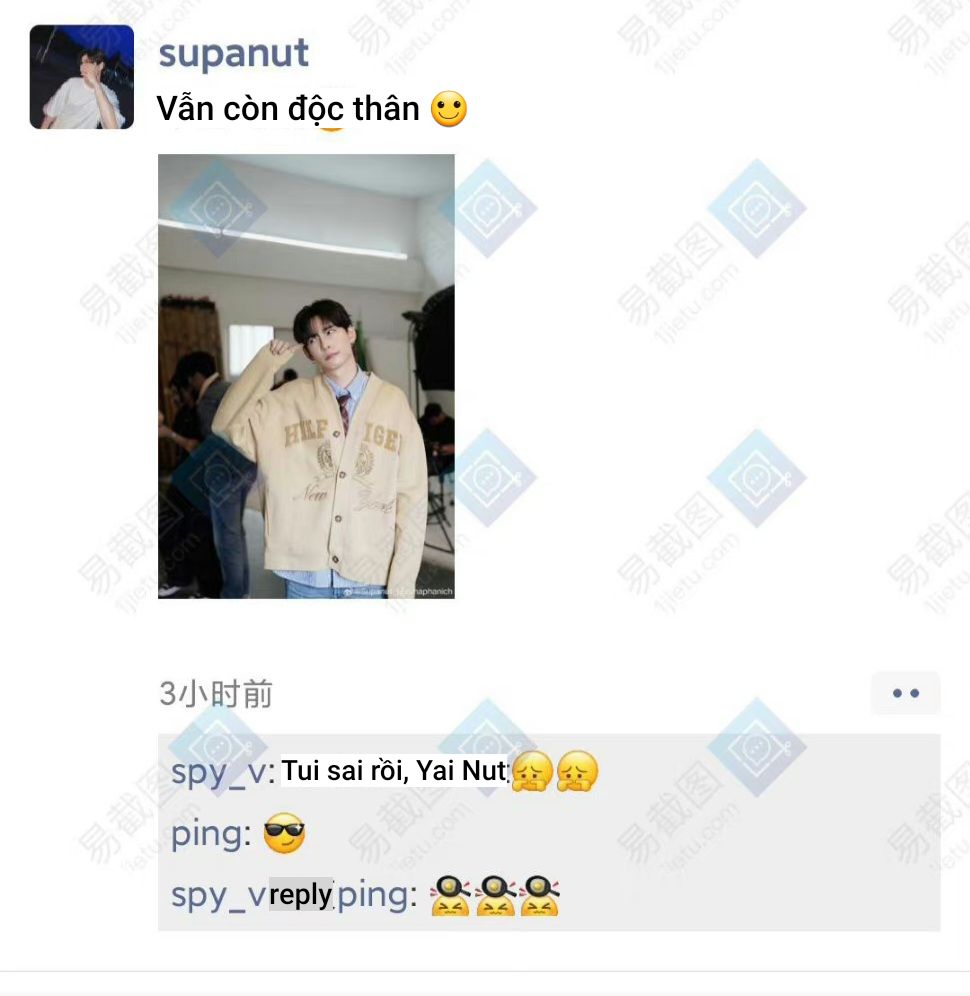Select the sunglasses emoji comment from ping

tap(285, 833)
